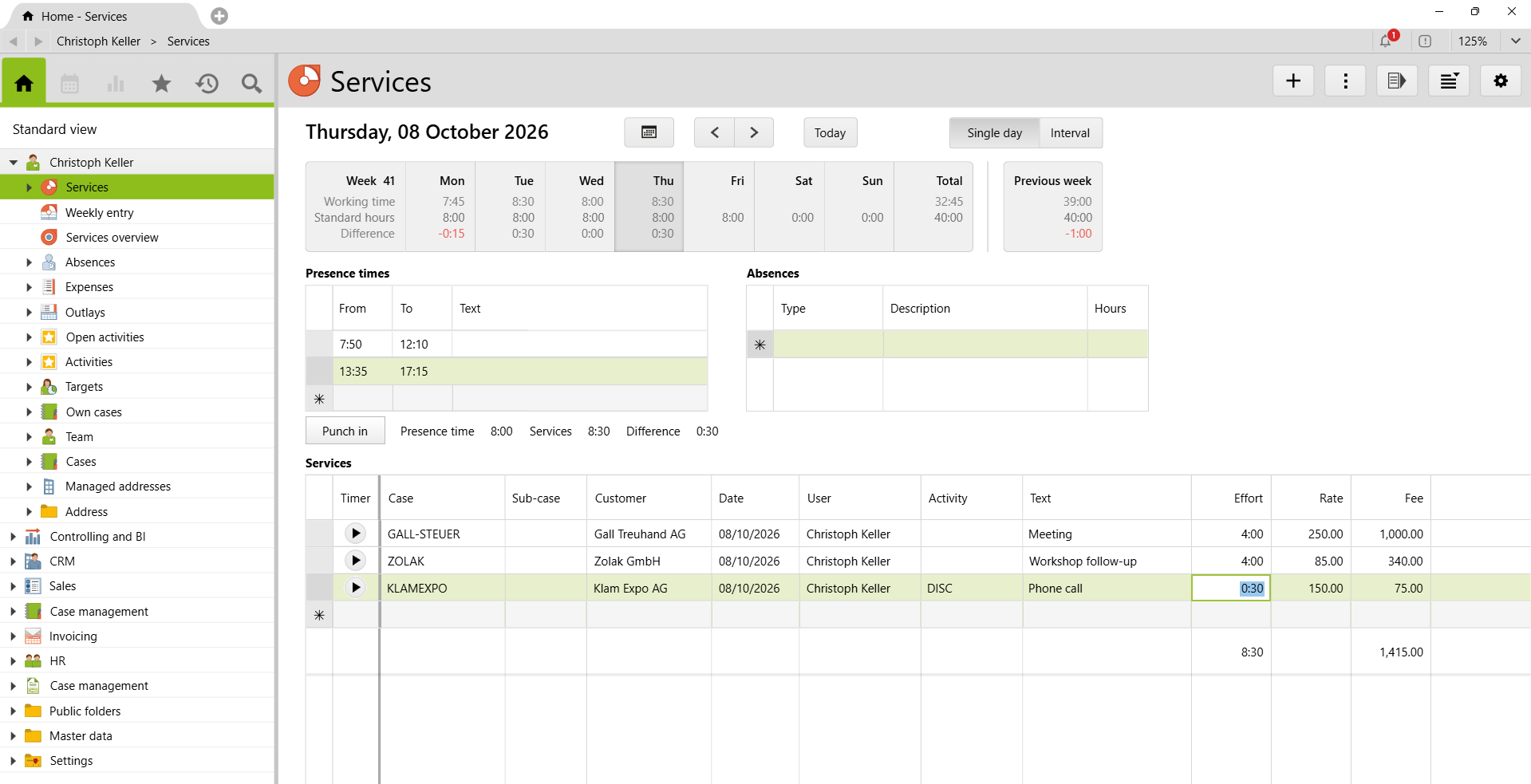1531x784 pixels.
Task: Open the bar chart icon in sidebar toolbar
Action: point(116,83)
